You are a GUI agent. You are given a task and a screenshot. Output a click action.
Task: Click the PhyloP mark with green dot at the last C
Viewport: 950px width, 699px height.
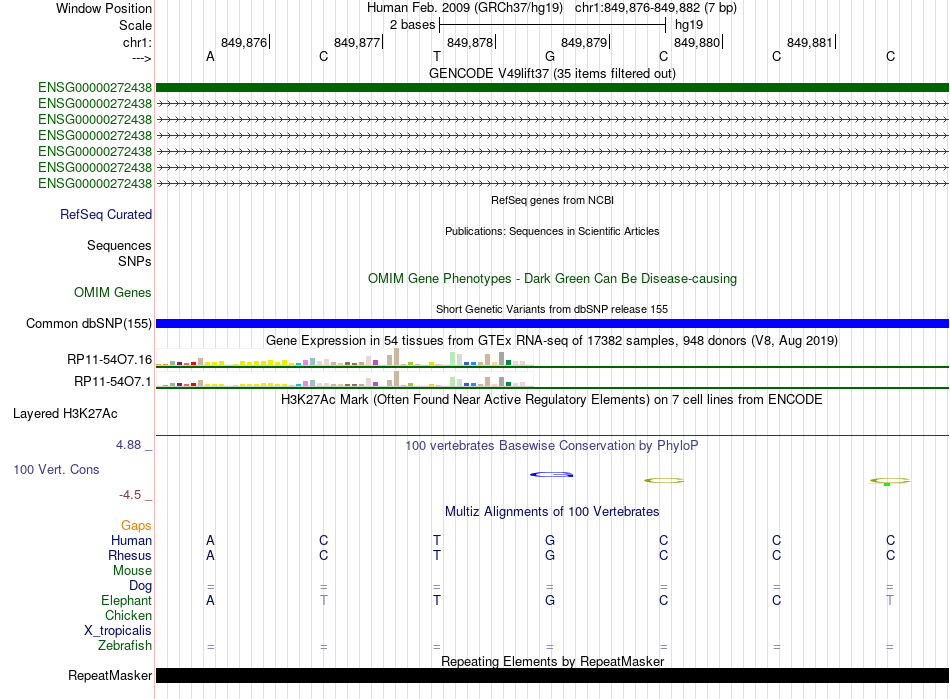(x=889, y=481)
